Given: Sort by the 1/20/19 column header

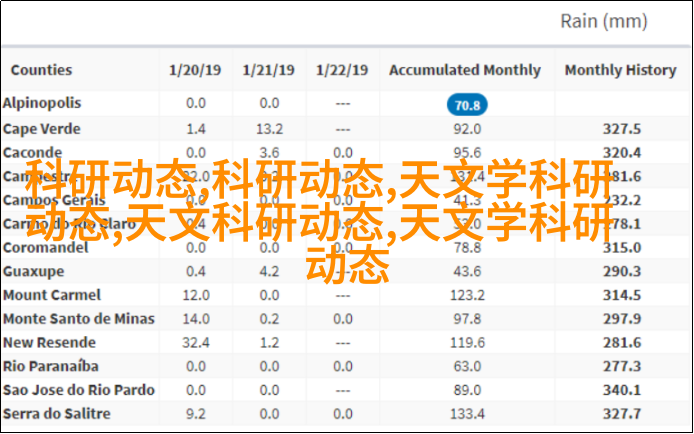Looking at the screenshot, I should 195,70.
